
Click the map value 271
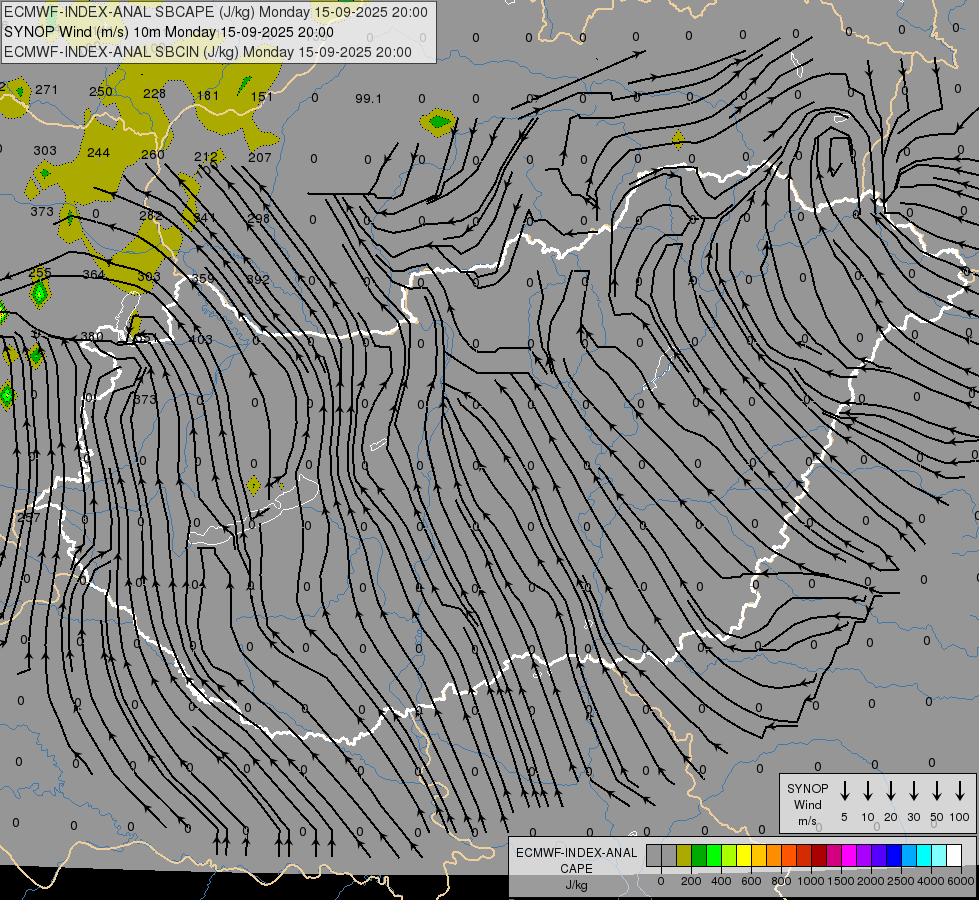tap(46, 89)
